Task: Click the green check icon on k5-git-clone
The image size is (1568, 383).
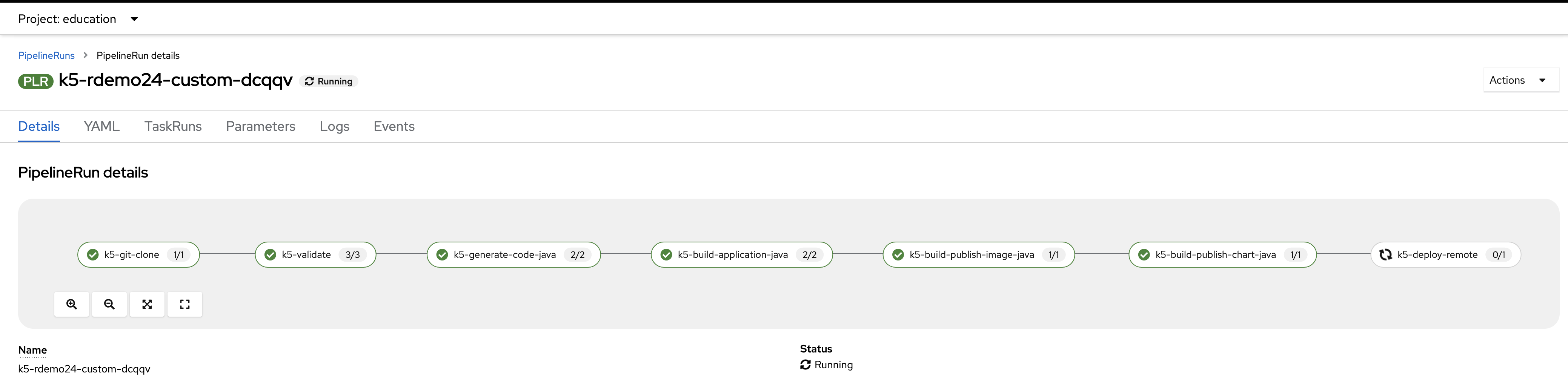Action: 93,255
